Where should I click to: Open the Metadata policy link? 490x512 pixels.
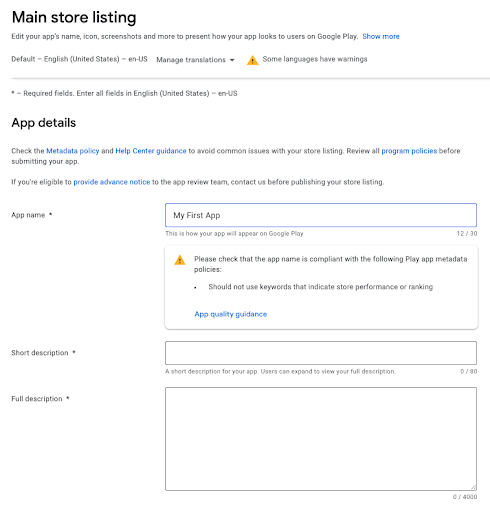coord(73,151)
